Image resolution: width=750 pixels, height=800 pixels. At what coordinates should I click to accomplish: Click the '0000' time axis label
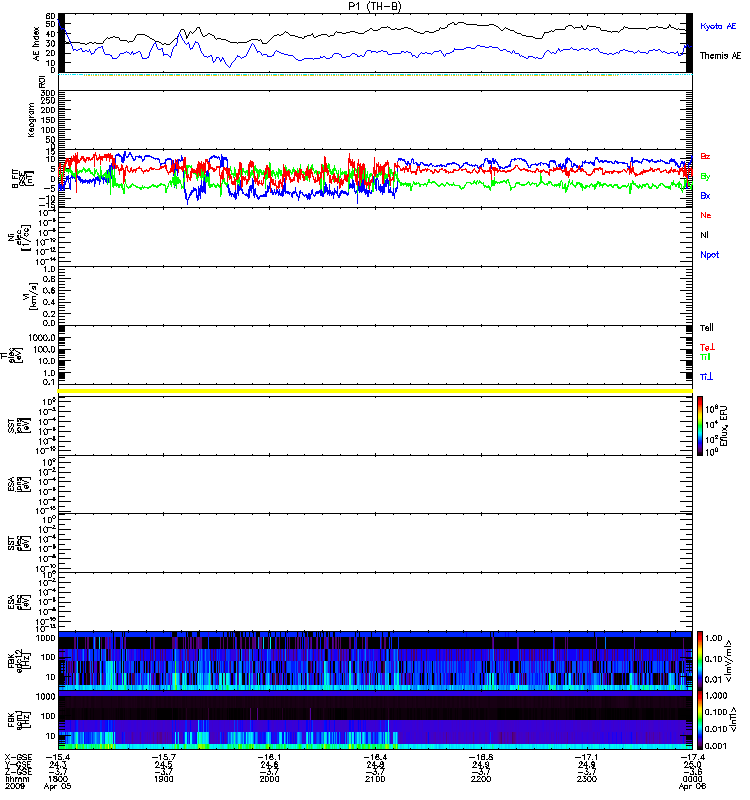(692, 779)
